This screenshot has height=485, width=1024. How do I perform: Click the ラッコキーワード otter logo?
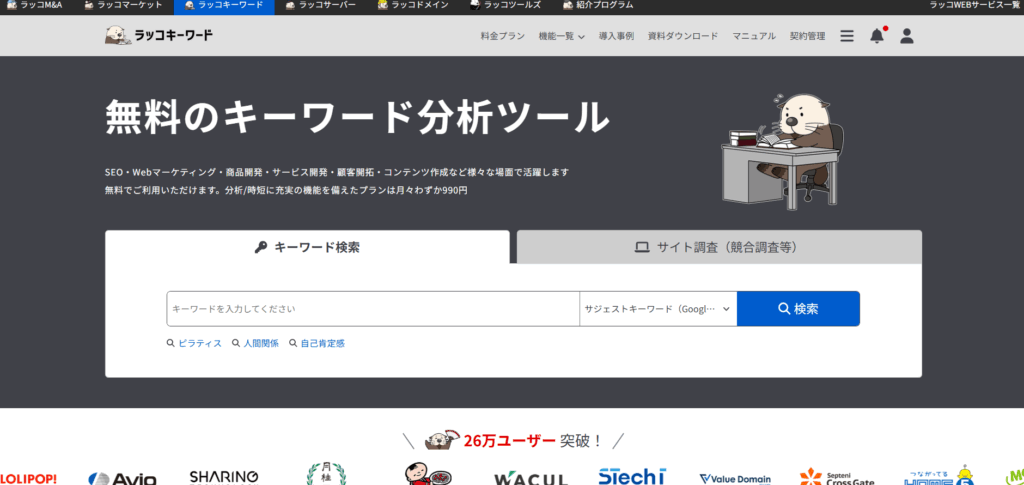[159, 35]
